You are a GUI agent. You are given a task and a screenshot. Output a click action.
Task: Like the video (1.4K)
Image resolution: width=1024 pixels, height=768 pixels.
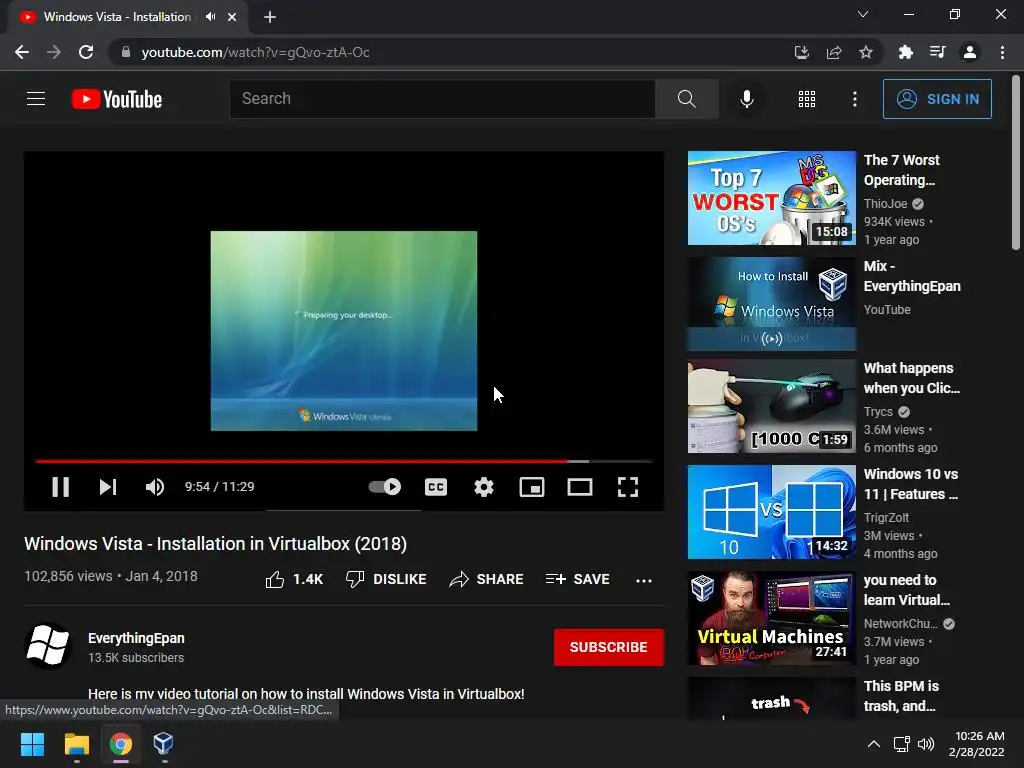[294, 579]
